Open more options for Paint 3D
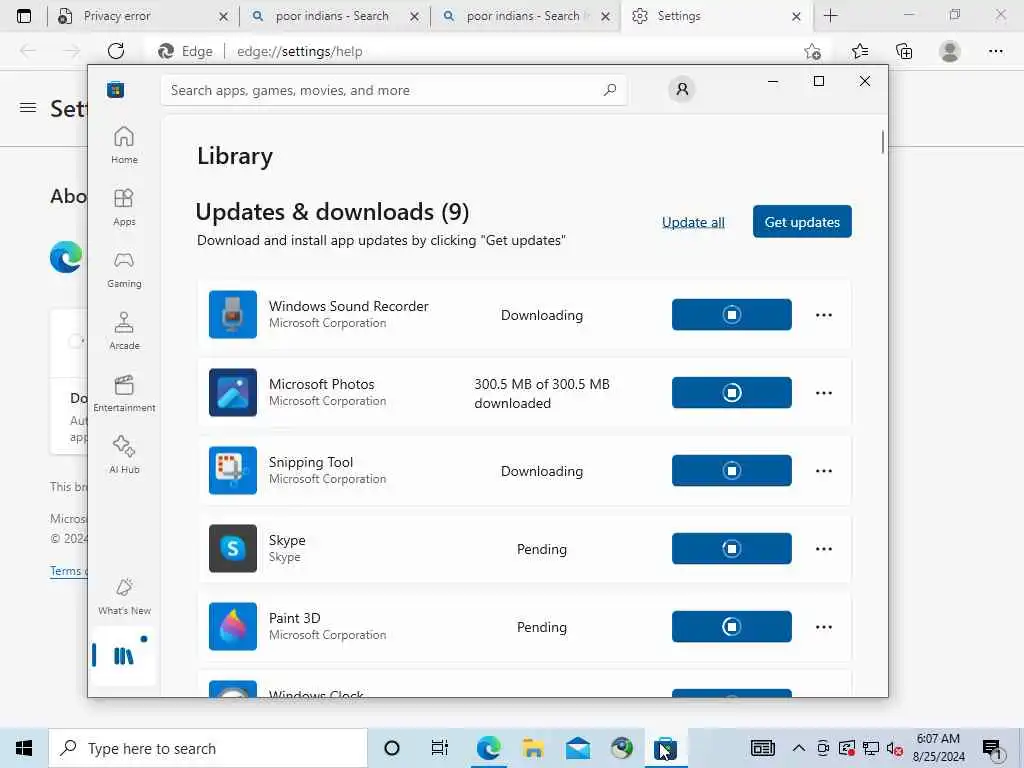The width and height of the screenshot is (1024, 768). 824,627
